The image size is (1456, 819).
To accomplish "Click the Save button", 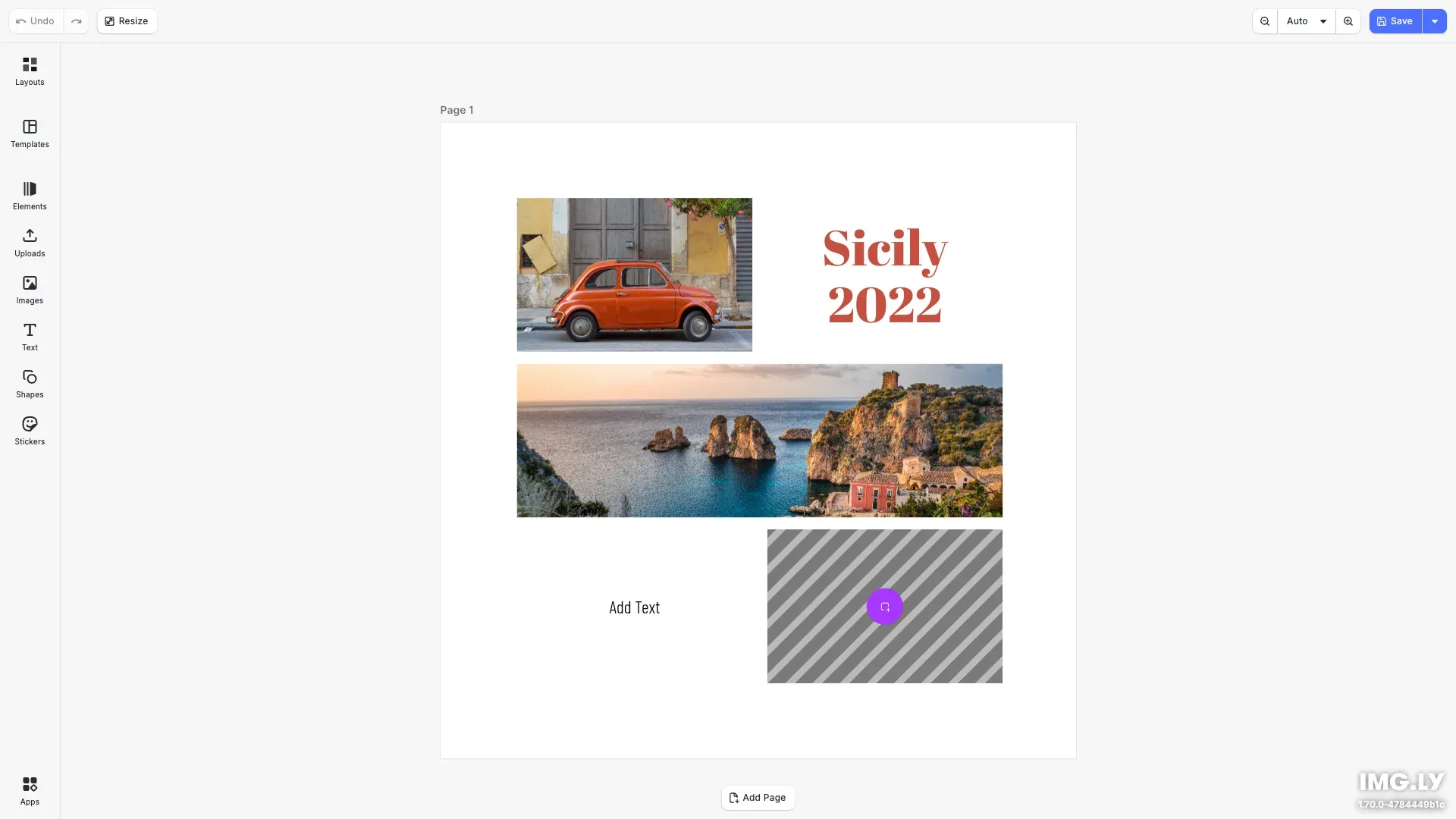I will [x=1395, y=21].
